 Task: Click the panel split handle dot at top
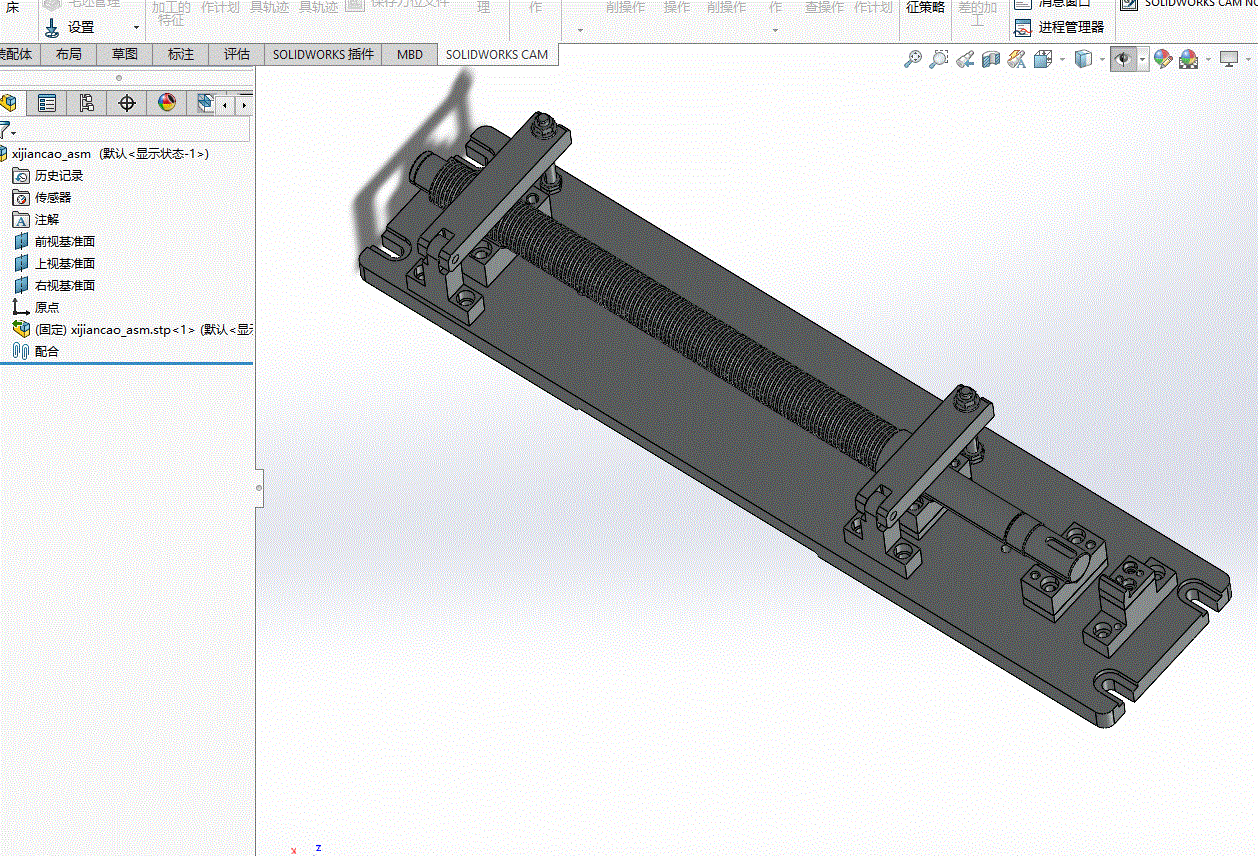pos(119,77)
